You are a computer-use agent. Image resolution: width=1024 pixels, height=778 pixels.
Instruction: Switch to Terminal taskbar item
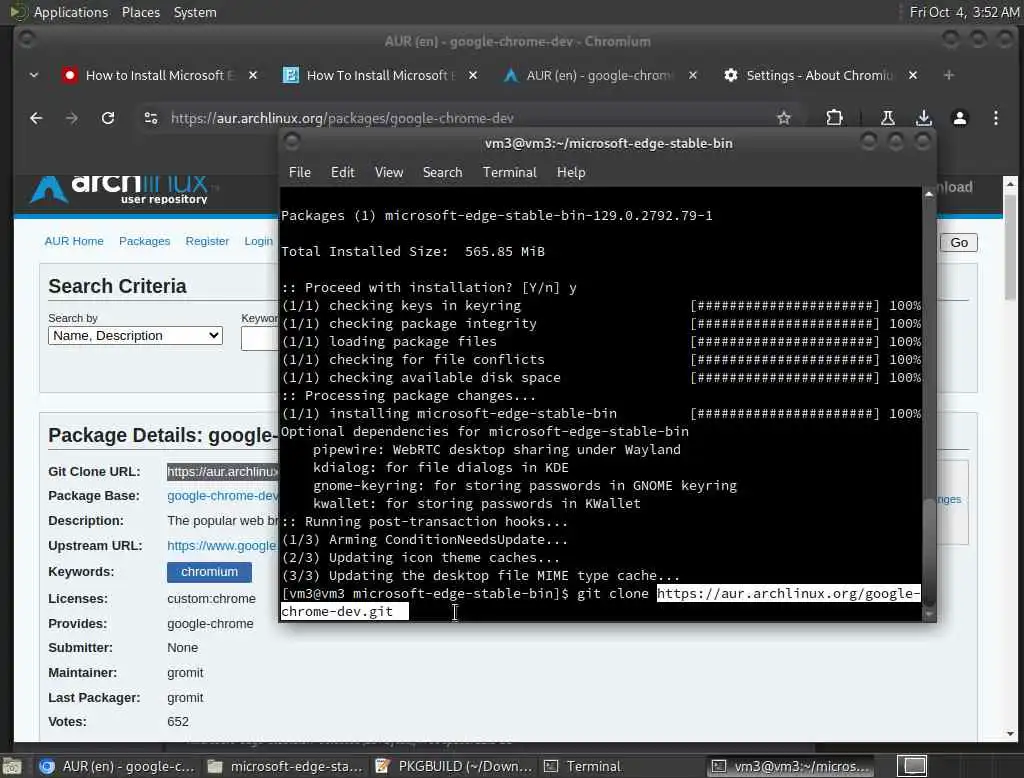coord(621,766)
